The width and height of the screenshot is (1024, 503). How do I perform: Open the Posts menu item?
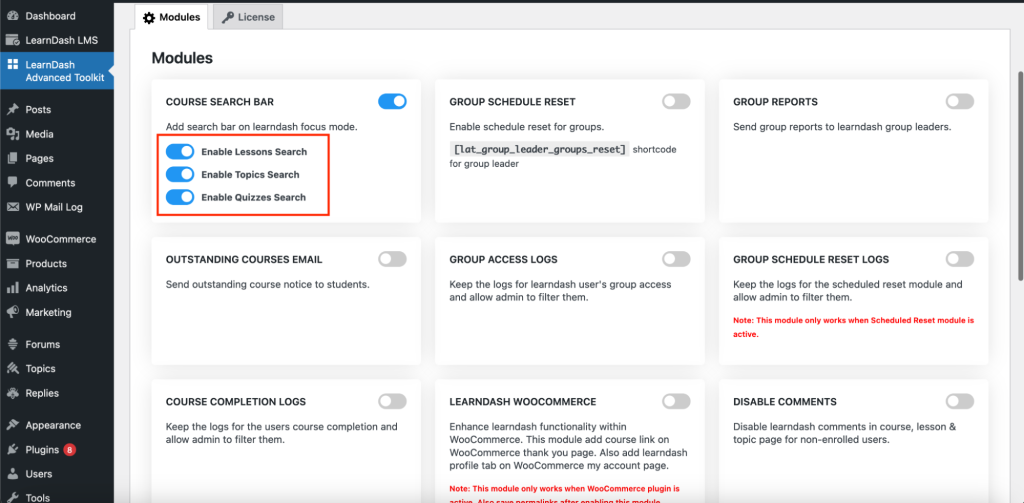pos(57,110)
